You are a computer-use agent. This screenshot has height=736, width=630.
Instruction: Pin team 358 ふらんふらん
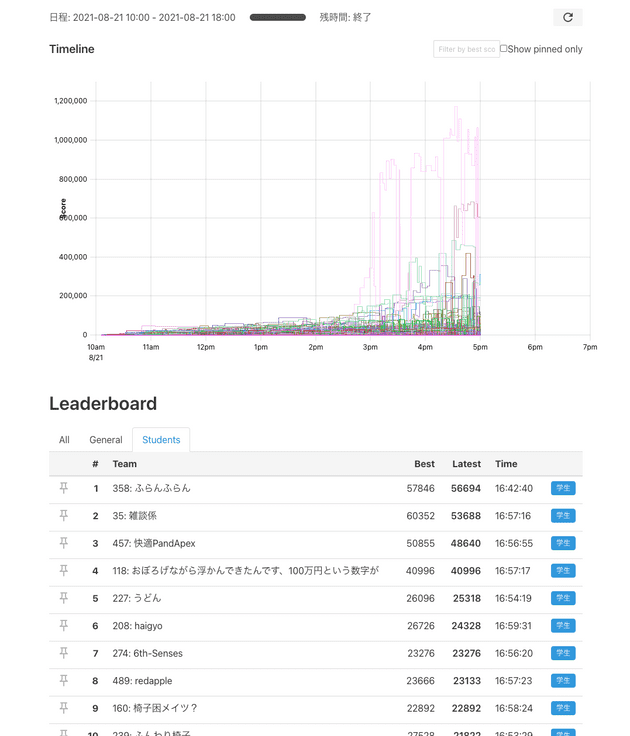click(64, 488)
